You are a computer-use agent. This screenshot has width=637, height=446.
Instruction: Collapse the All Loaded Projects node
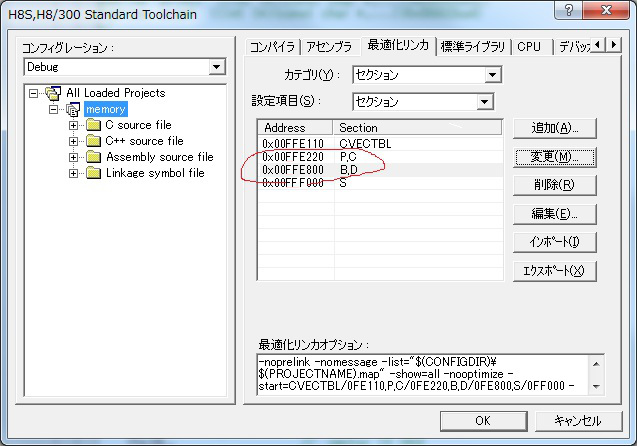point(33,93)
